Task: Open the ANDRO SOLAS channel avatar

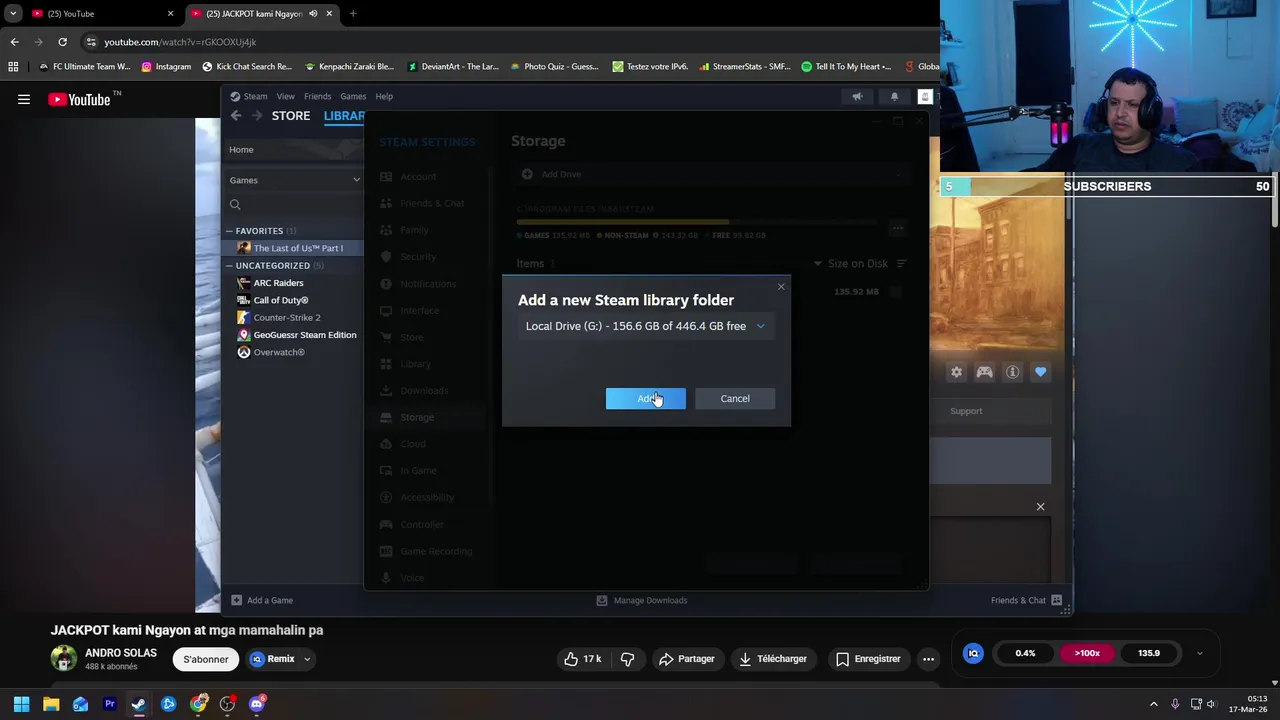Action: click(64, 658)
